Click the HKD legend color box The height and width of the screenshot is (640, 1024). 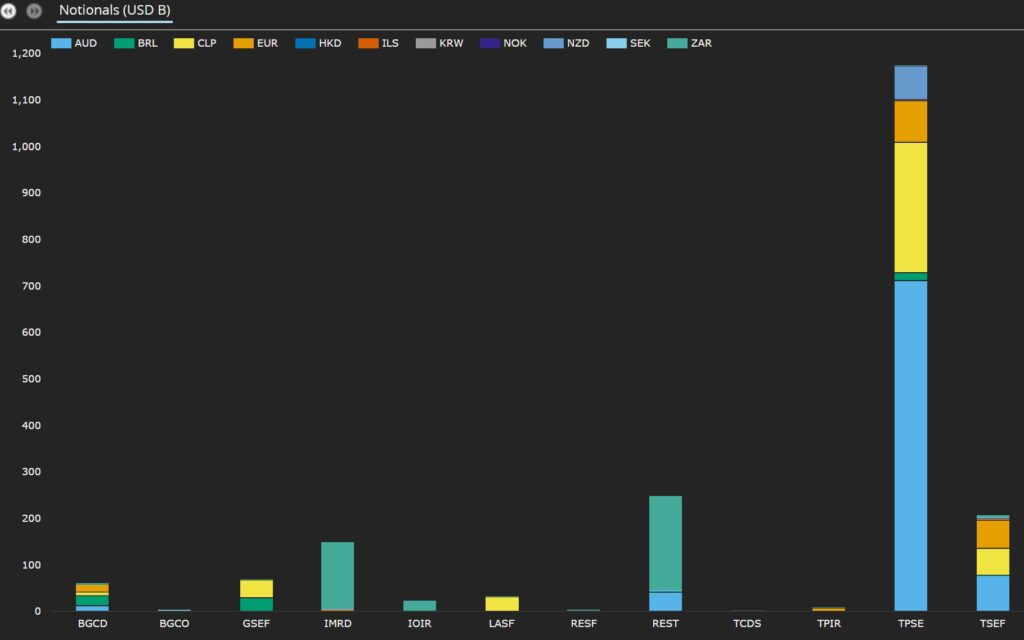[x=305, y=44]
